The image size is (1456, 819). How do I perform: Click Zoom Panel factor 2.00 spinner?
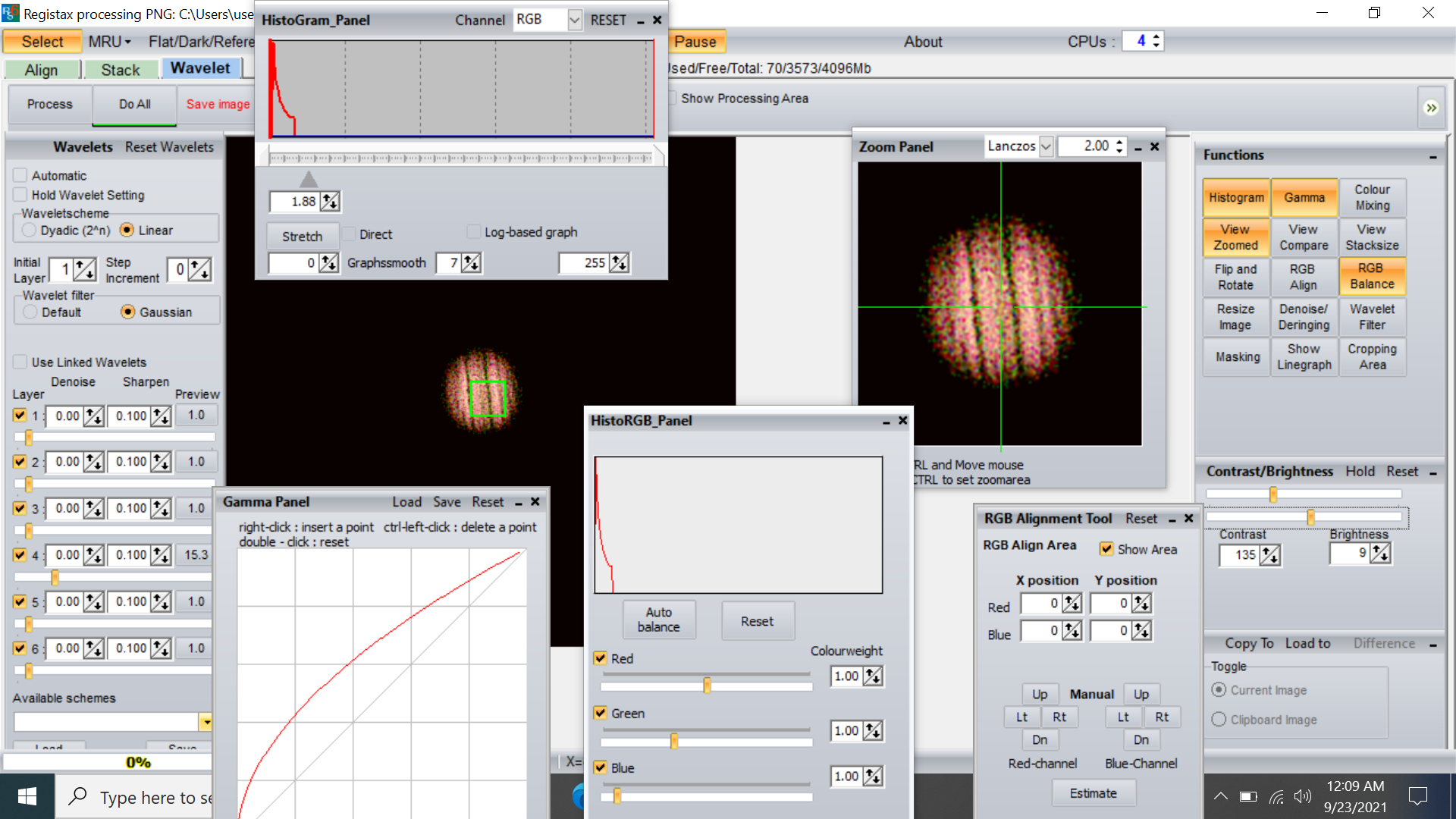click(1119, 146)
